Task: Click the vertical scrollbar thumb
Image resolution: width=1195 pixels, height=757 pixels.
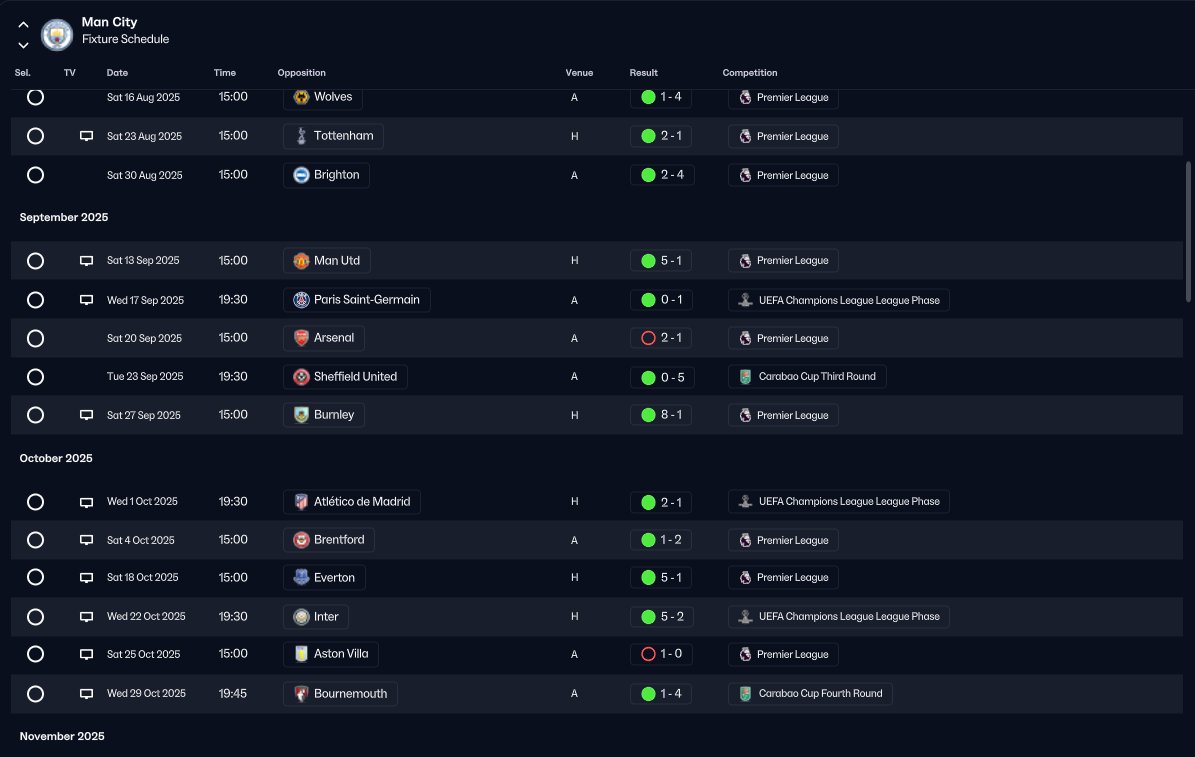Action: click(x=1188, y=232)
